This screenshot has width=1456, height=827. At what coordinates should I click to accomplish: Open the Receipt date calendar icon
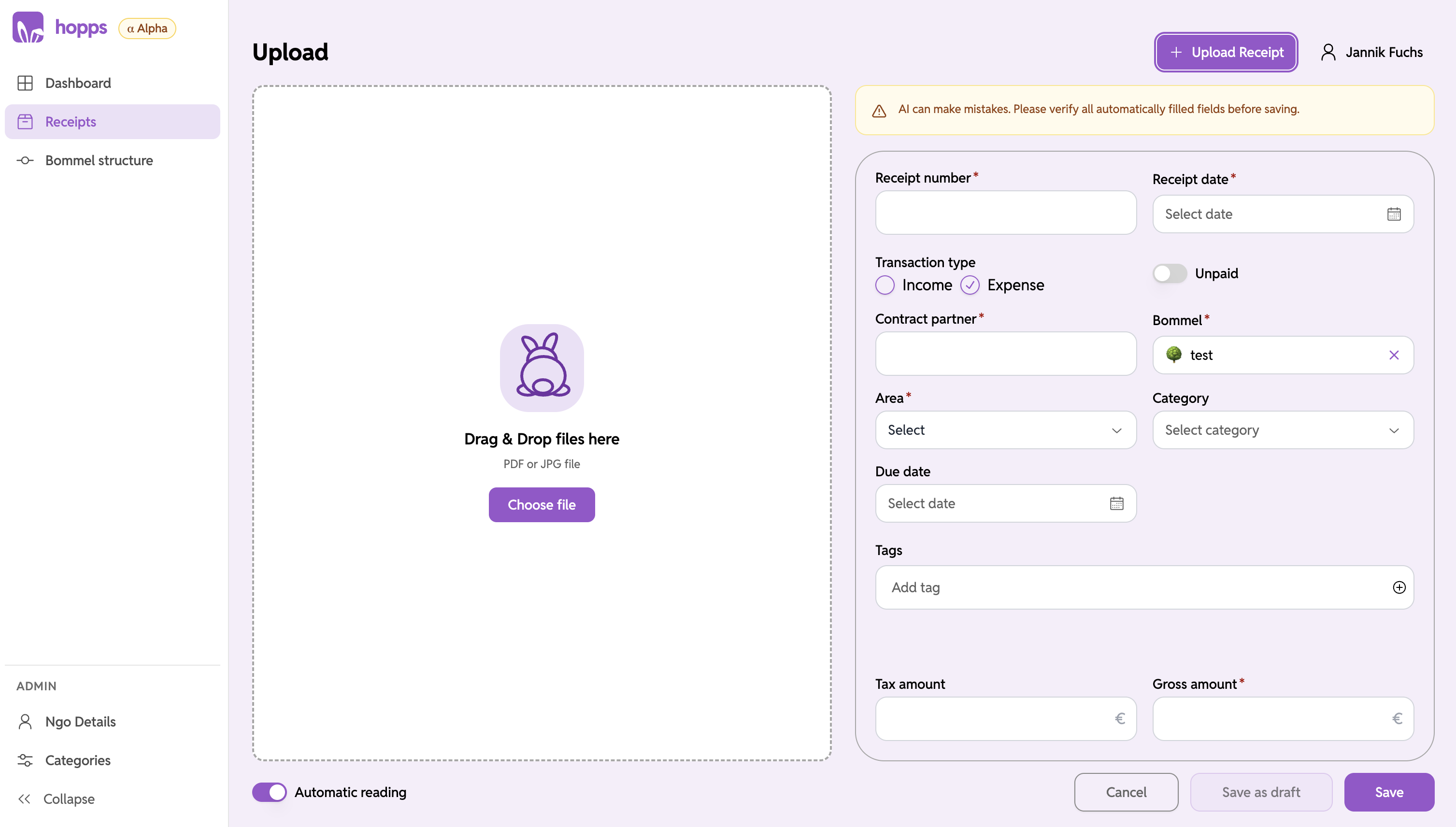[1395, 214]
